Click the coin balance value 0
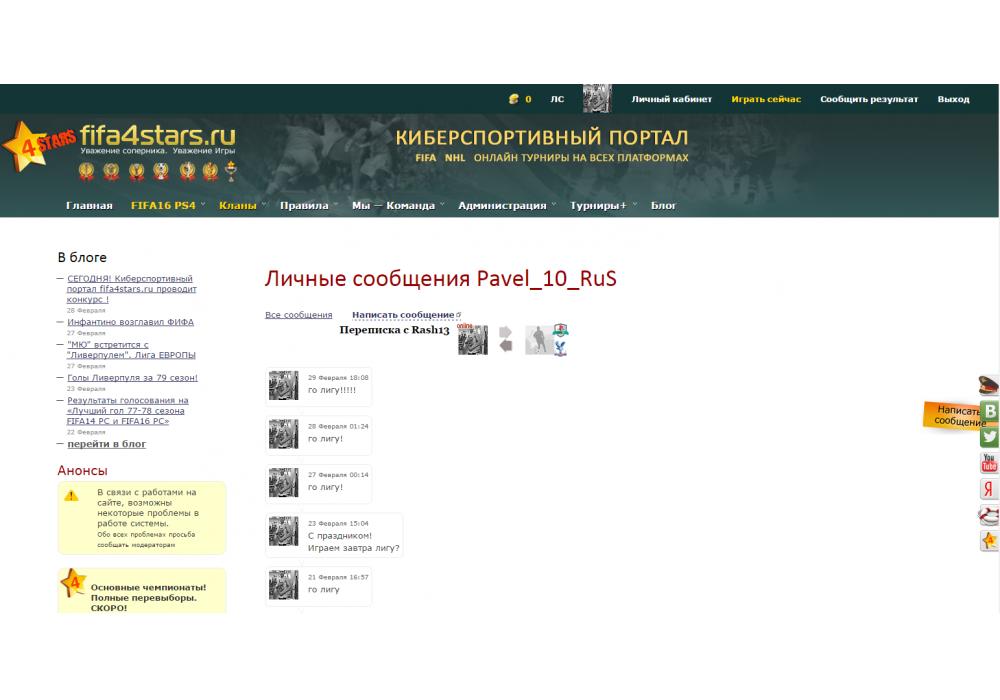Viewport: 1000px width, 700px height. 528,99
